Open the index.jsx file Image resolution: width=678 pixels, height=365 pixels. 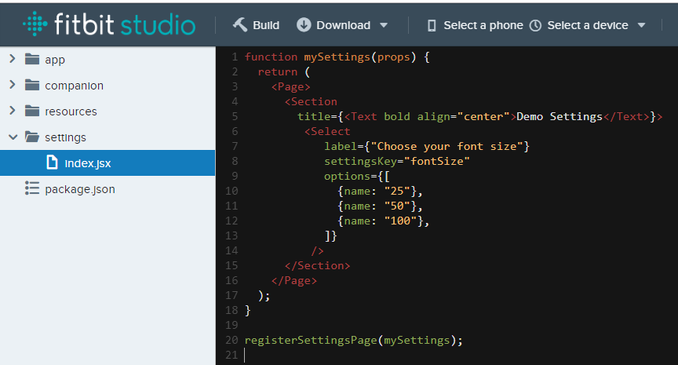pos(107,163)
